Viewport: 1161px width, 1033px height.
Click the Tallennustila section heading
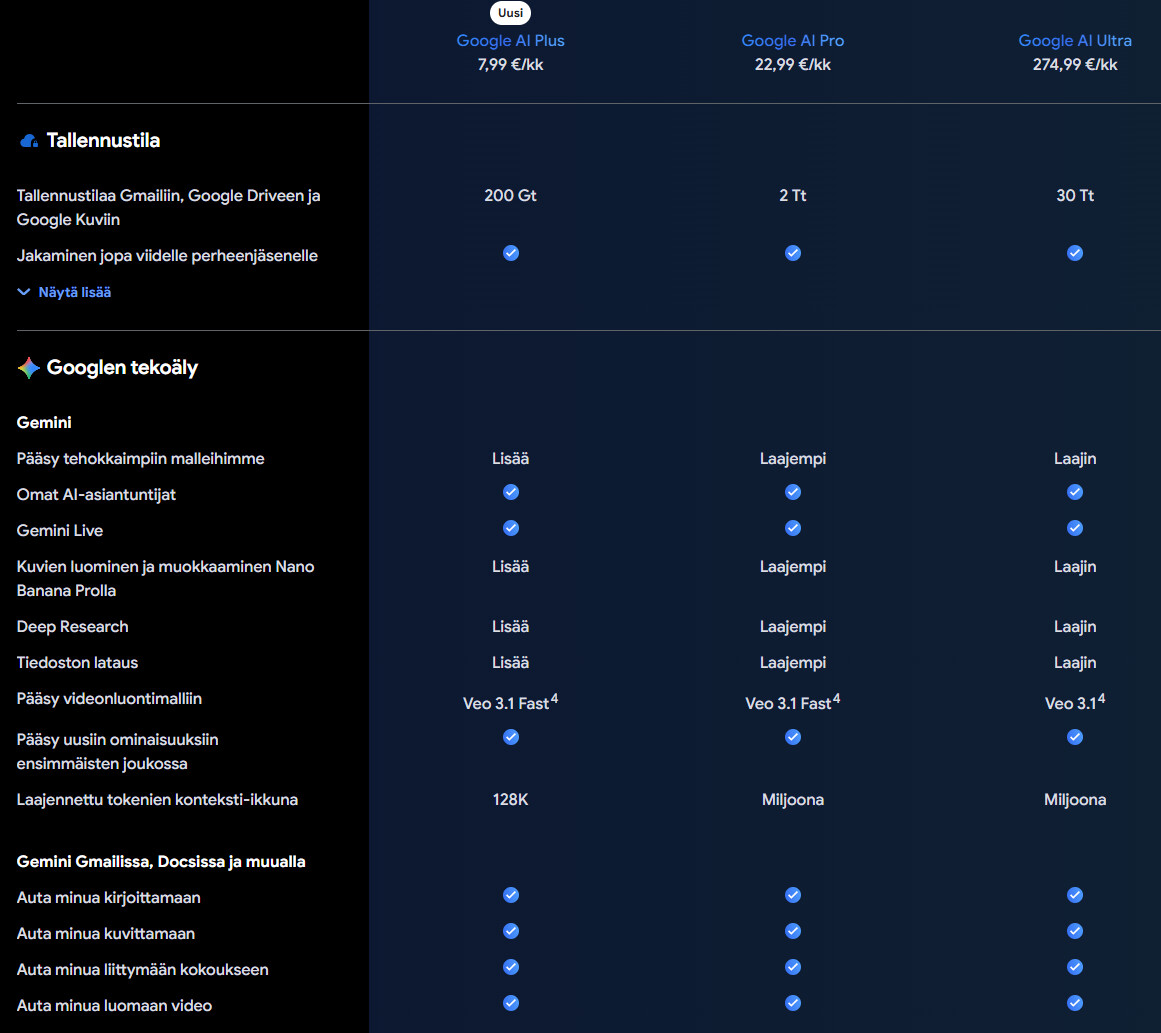pyautogui.click(x=103, y=141)
